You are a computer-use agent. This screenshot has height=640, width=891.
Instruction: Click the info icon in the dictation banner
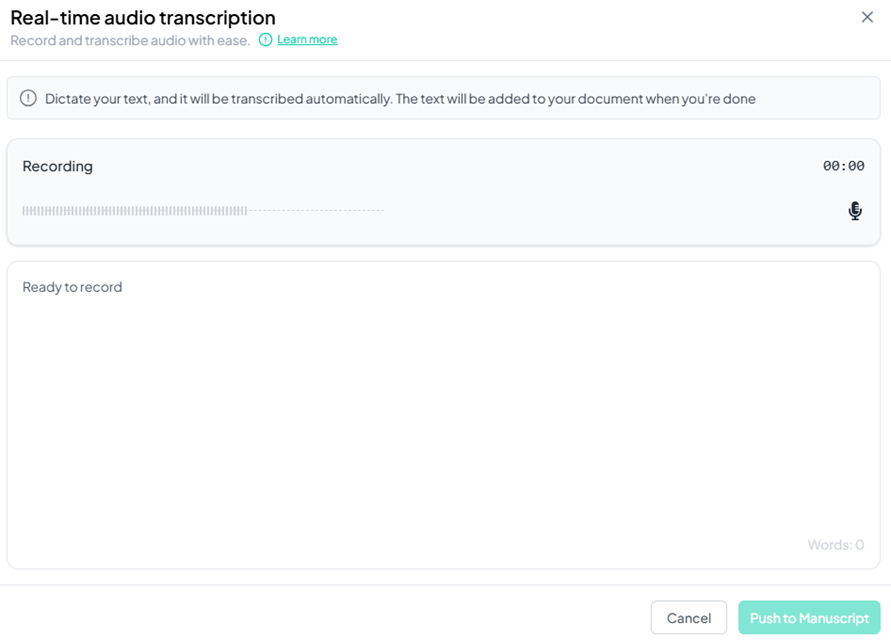(28, 98)
